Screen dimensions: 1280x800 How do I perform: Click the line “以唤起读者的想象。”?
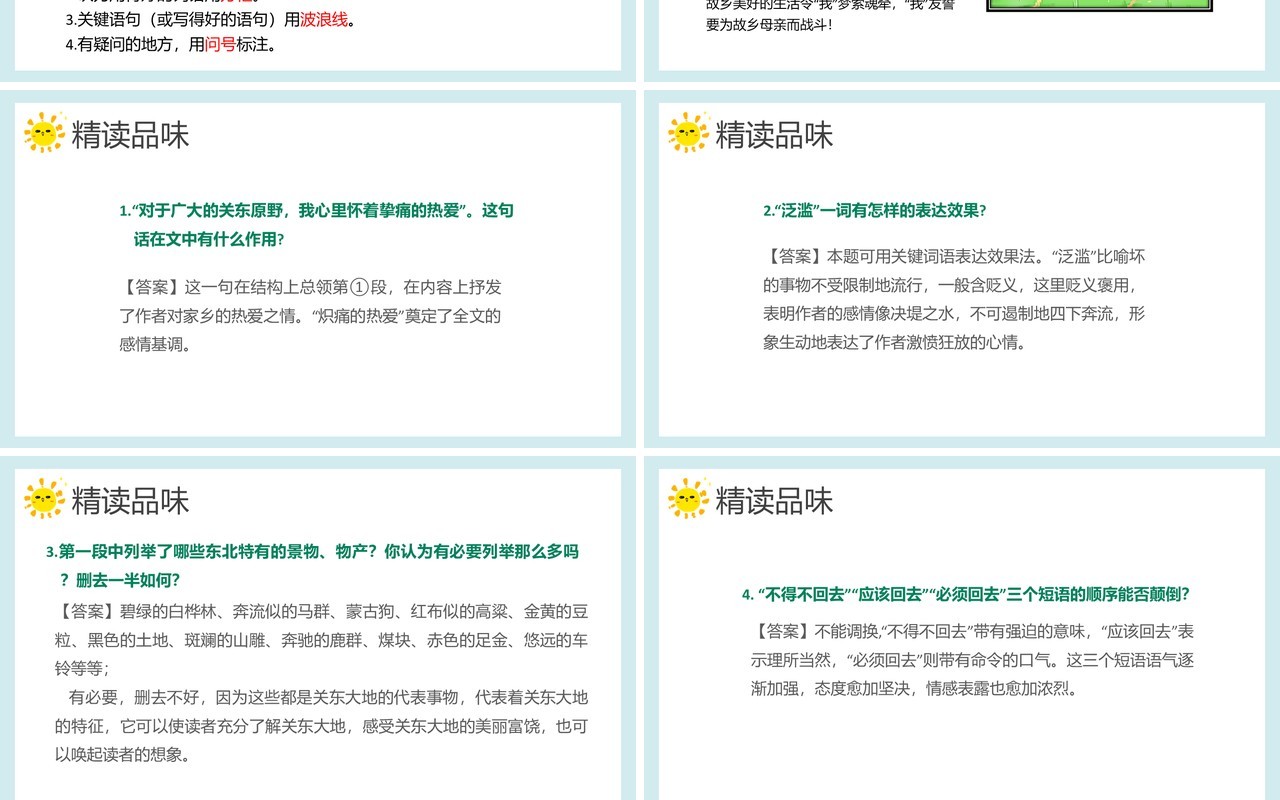point(122,755)
